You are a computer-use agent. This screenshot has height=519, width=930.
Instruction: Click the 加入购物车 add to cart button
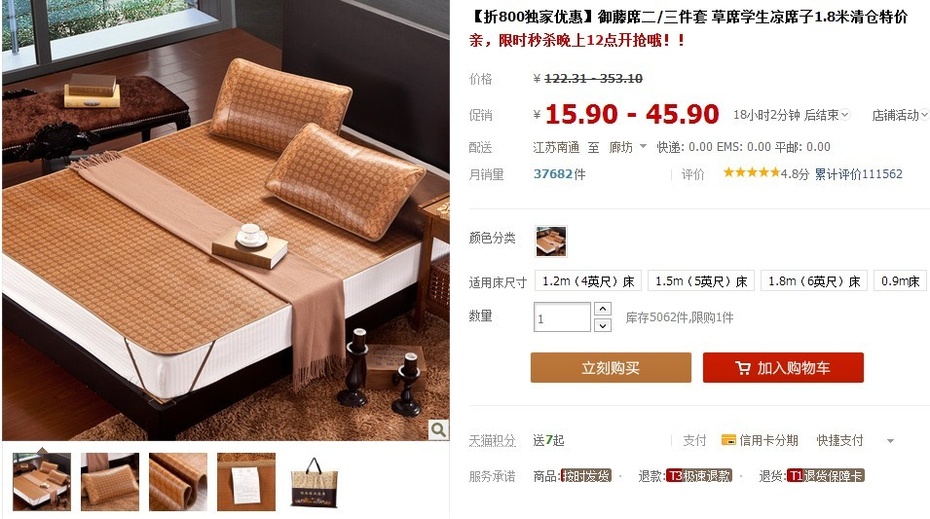tap(783, 368)
